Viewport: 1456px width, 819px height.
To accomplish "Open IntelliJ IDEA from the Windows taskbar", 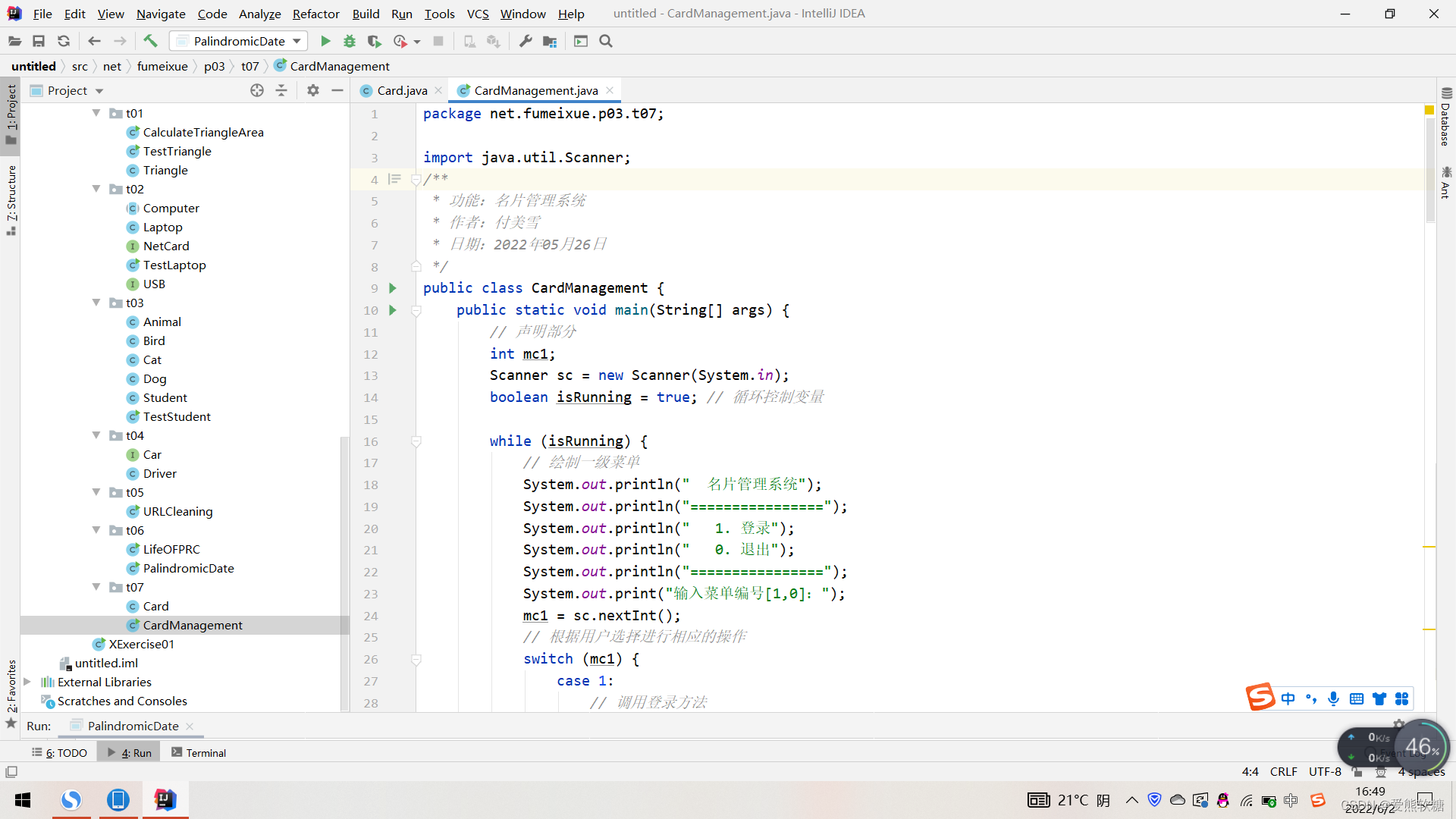I will tap(165, 800).
